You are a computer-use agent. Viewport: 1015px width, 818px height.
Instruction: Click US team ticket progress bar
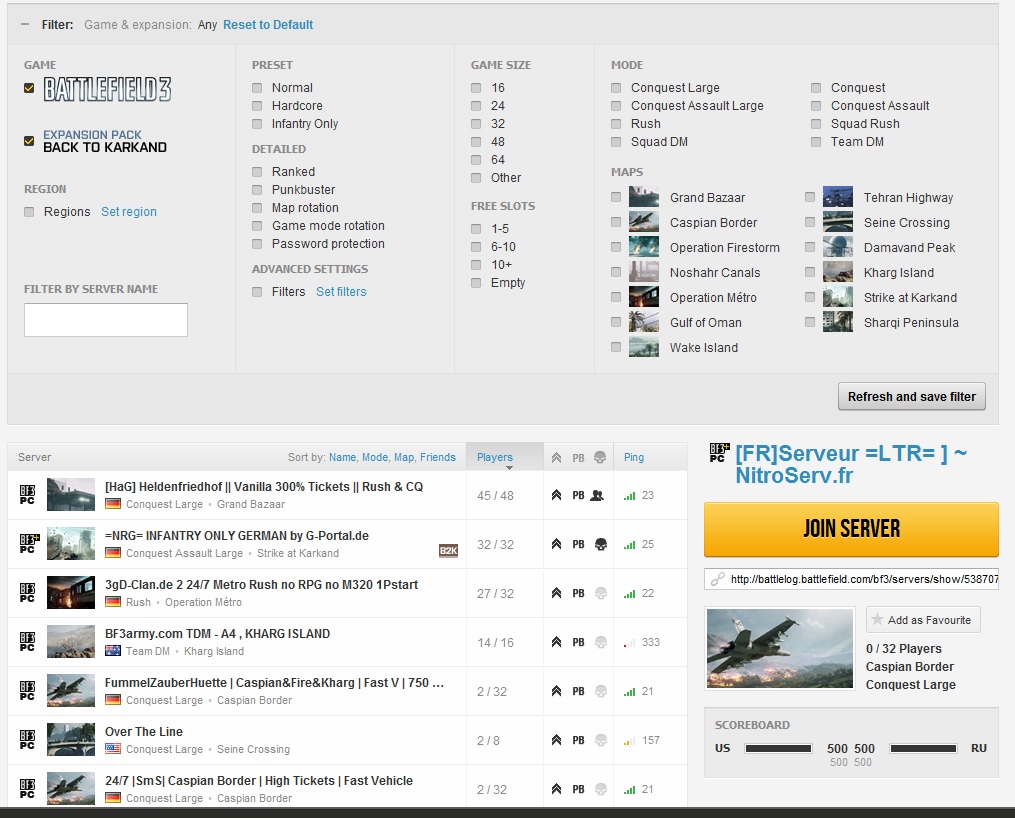click(x=778, y=749)
